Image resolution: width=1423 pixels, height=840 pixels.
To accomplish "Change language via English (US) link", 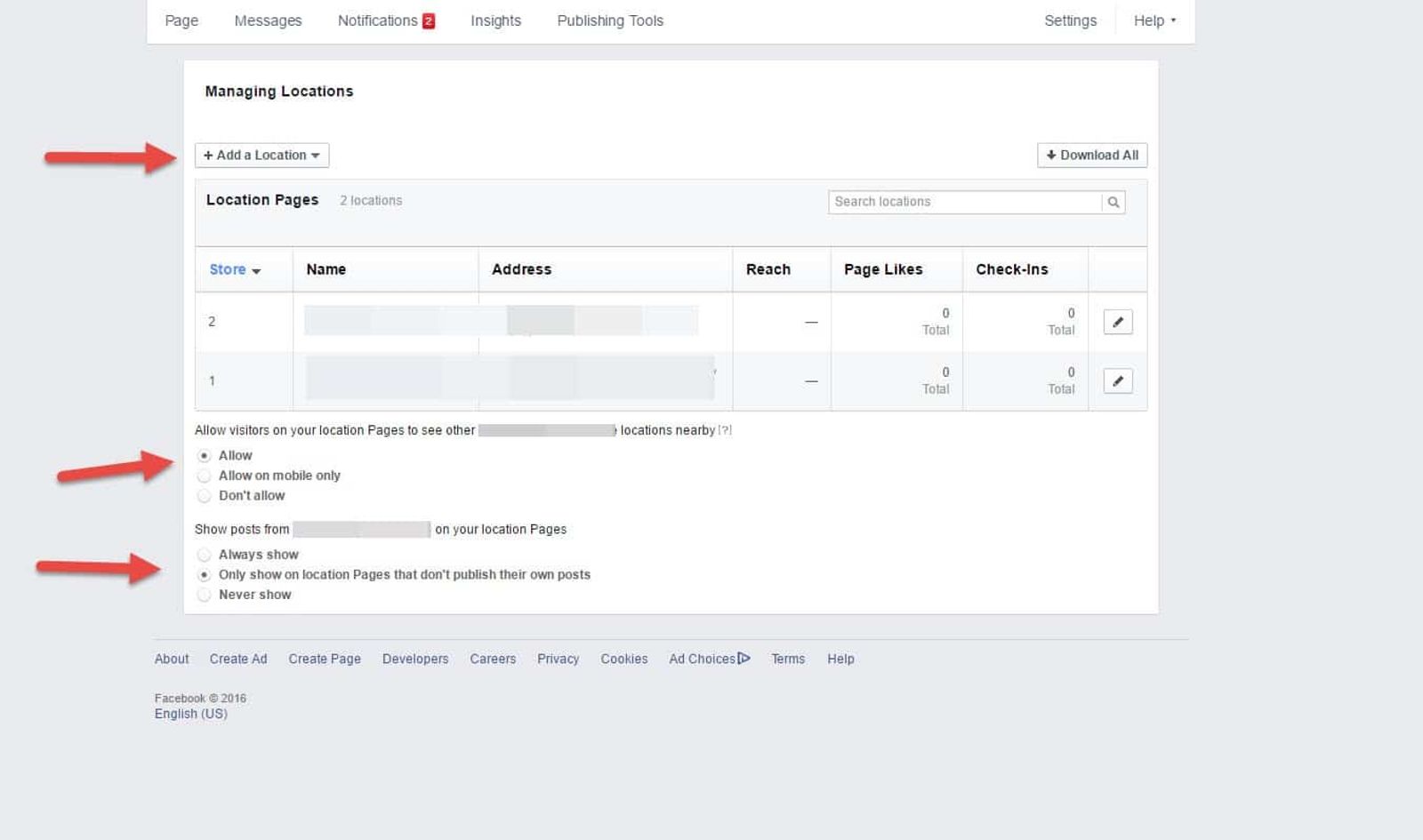I will click(x=191, y=714).
